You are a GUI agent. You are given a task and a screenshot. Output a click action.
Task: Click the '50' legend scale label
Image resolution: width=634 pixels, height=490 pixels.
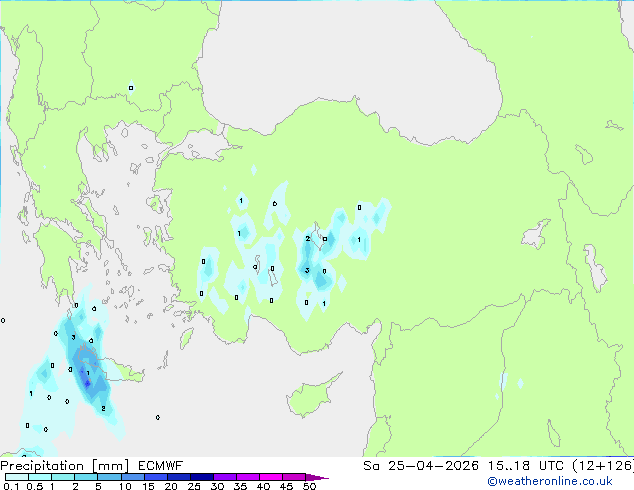(310, 486)
